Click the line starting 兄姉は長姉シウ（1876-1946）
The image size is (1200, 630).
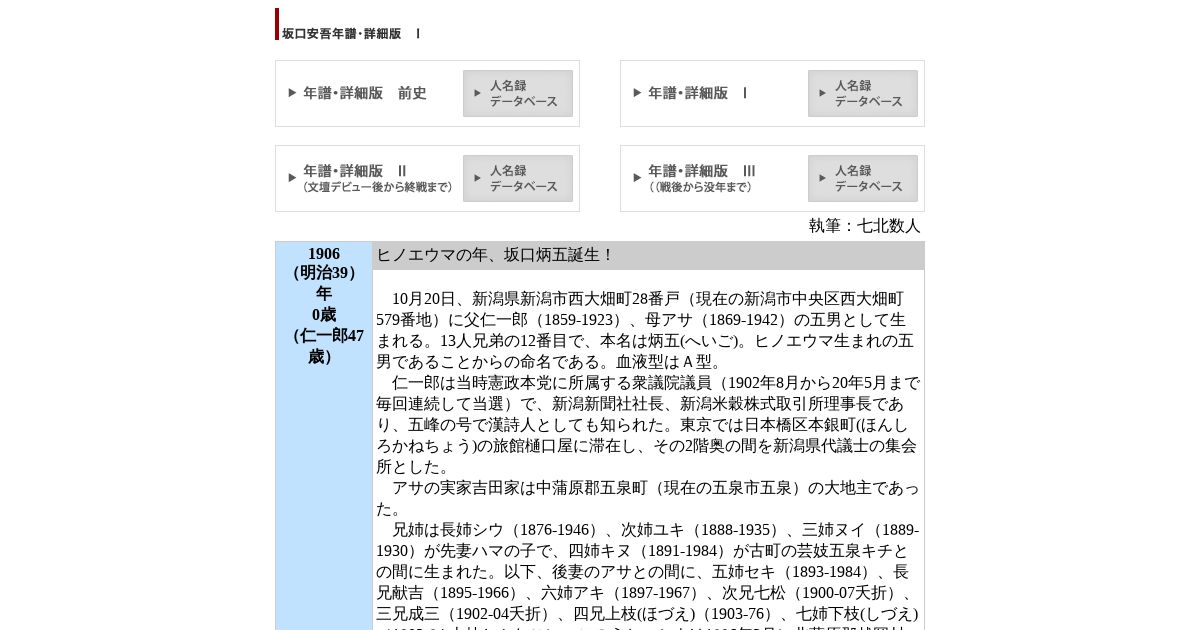655,530
